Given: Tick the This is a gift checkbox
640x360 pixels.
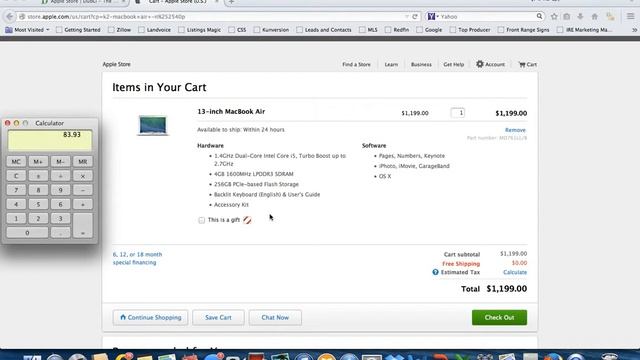Looking at the screenshot, I should click(202, 220).
